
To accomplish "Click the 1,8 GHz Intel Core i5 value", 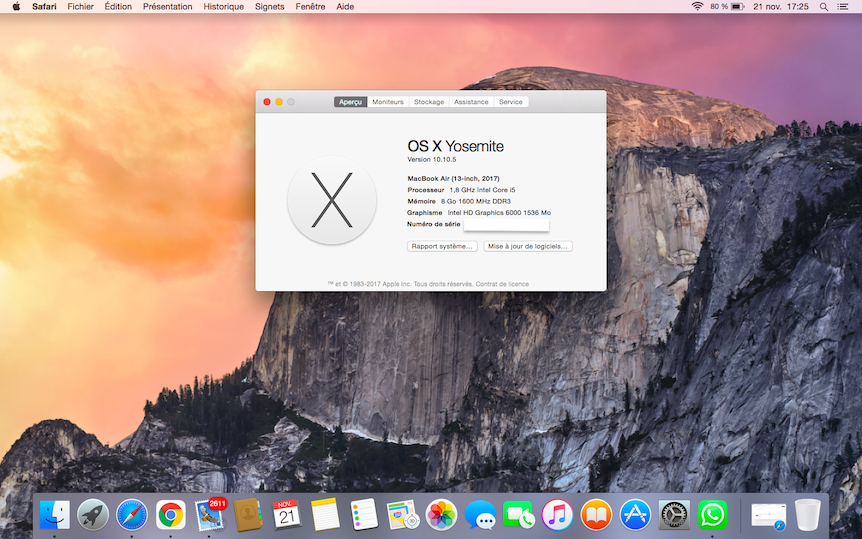I will tap(482, 190).
